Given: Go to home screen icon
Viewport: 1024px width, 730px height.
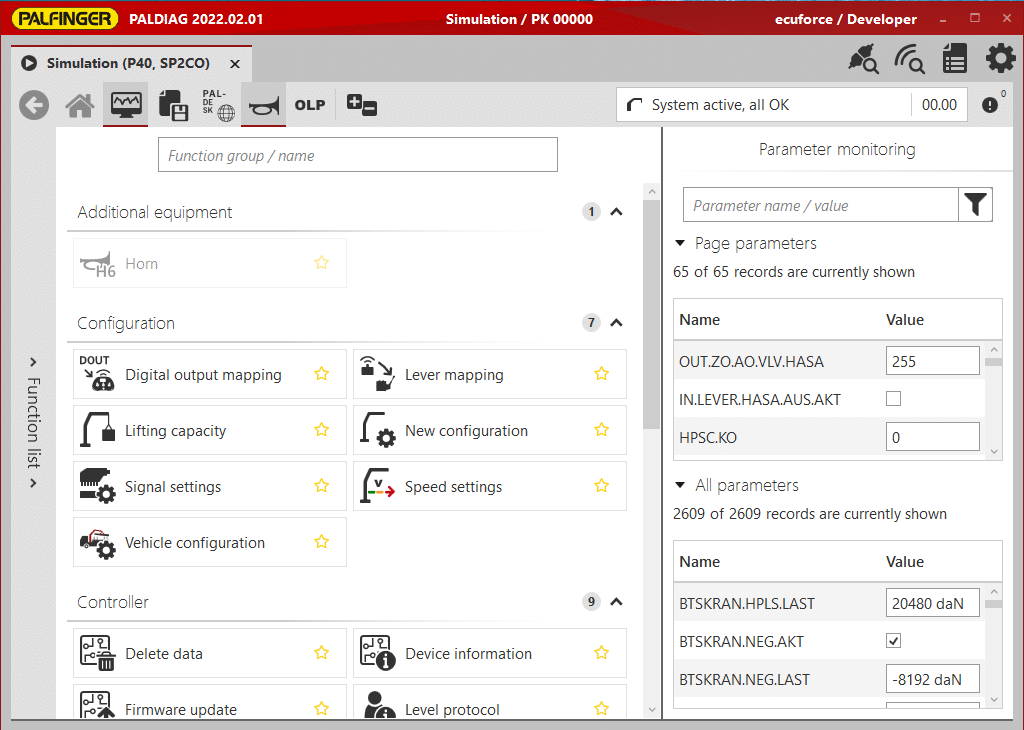Looking at the screenshot, I should [x=80, y=105].
